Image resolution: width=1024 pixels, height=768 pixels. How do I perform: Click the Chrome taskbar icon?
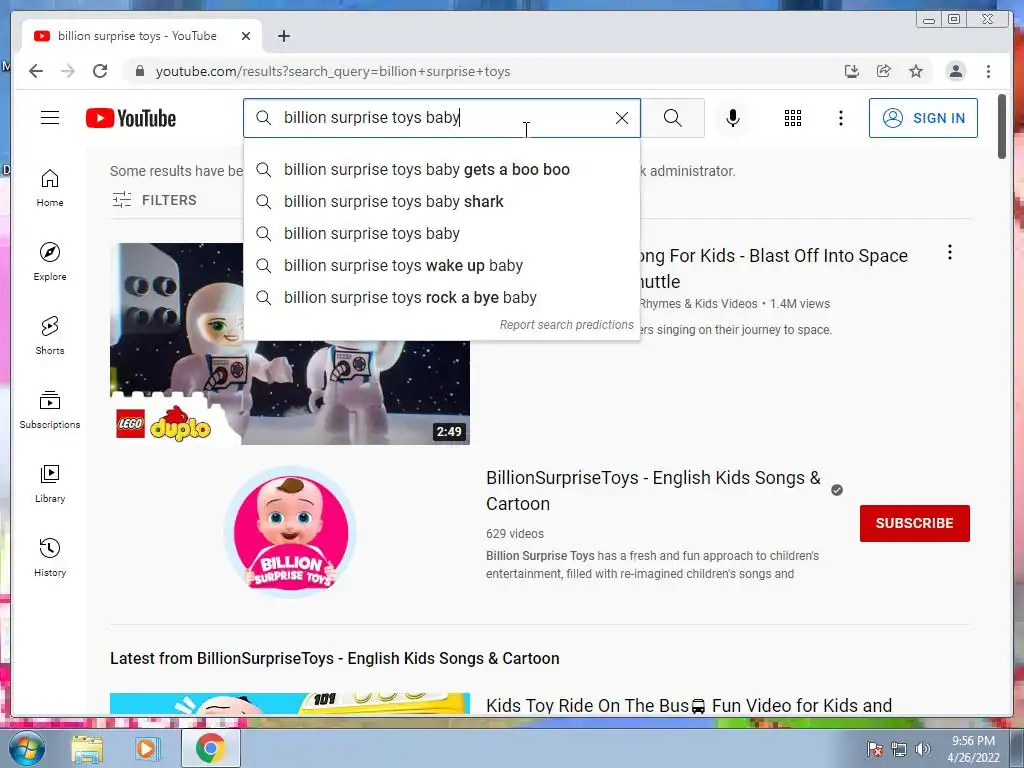(x=210, y=748)
